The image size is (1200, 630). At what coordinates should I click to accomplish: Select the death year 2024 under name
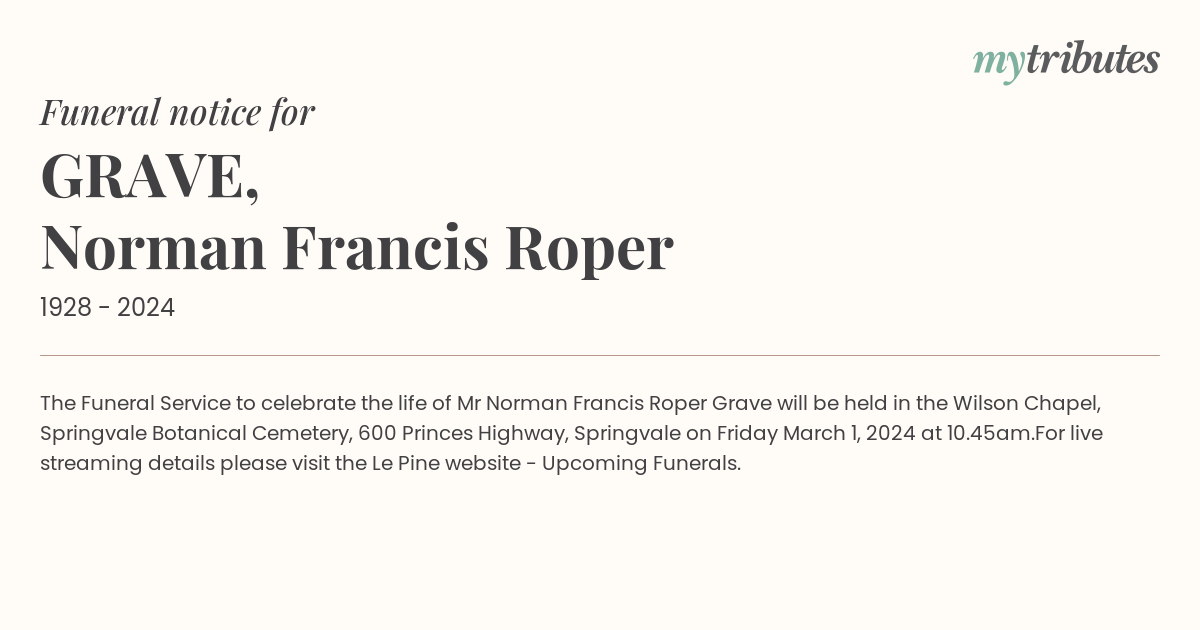tap(146, 308)
